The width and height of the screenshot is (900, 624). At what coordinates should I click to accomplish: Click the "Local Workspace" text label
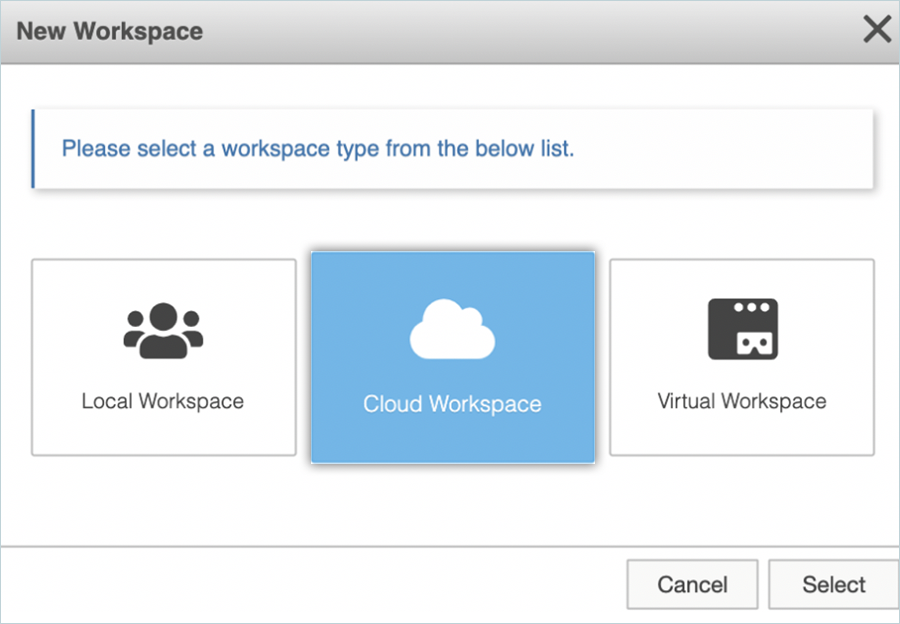click(163, 402)
